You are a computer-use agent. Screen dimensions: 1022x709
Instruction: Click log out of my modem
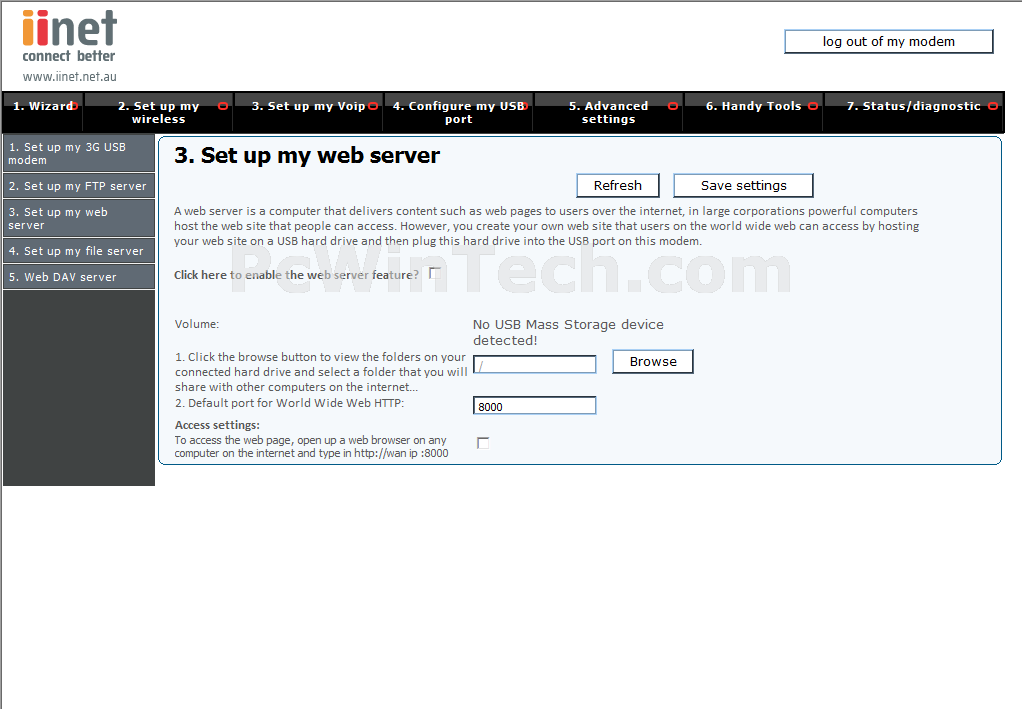tap(888, 42)
